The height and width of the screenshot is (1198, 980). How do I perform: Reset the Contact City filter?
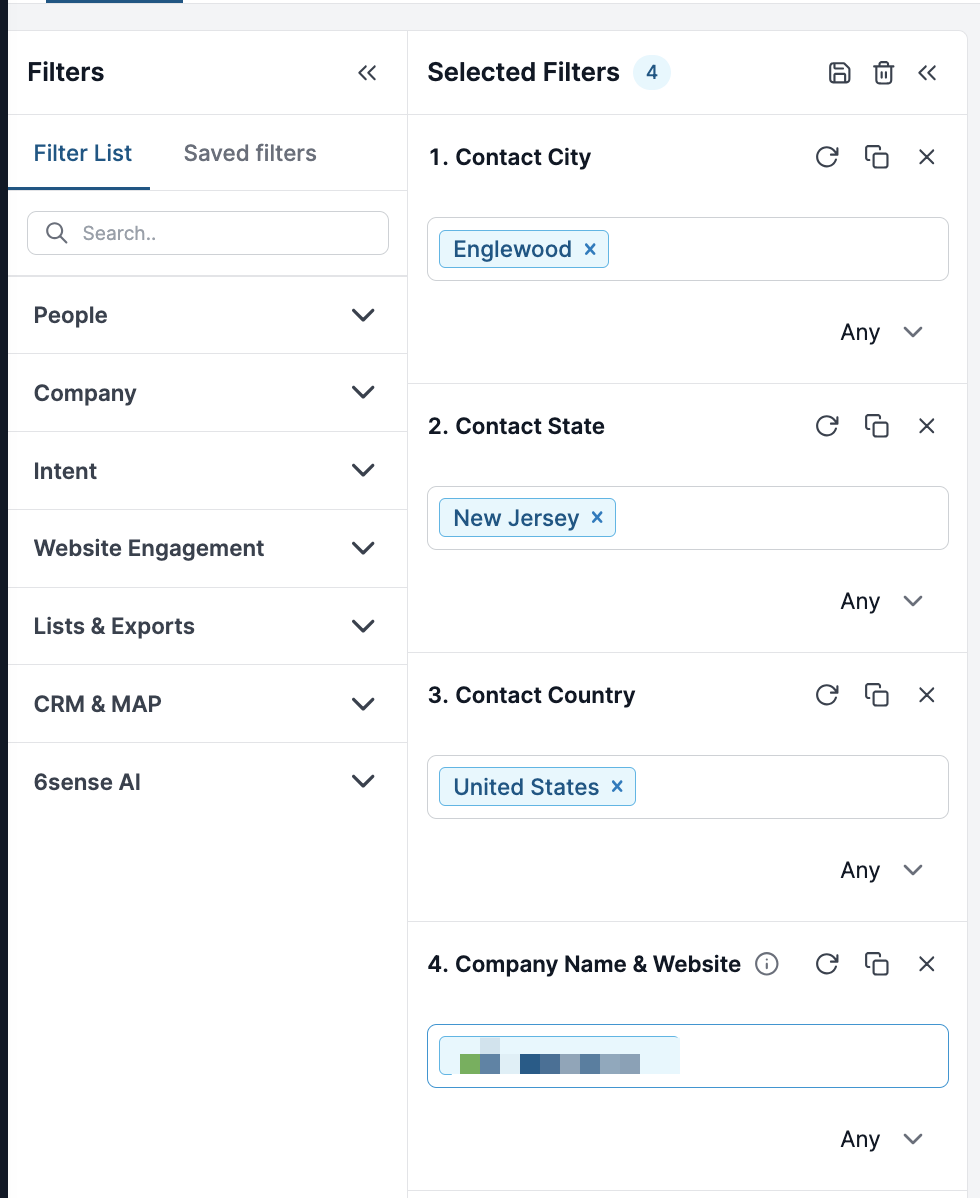(827, 157)
